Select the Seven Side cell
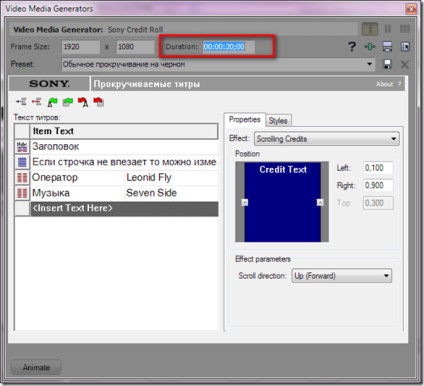 [172, 193]
